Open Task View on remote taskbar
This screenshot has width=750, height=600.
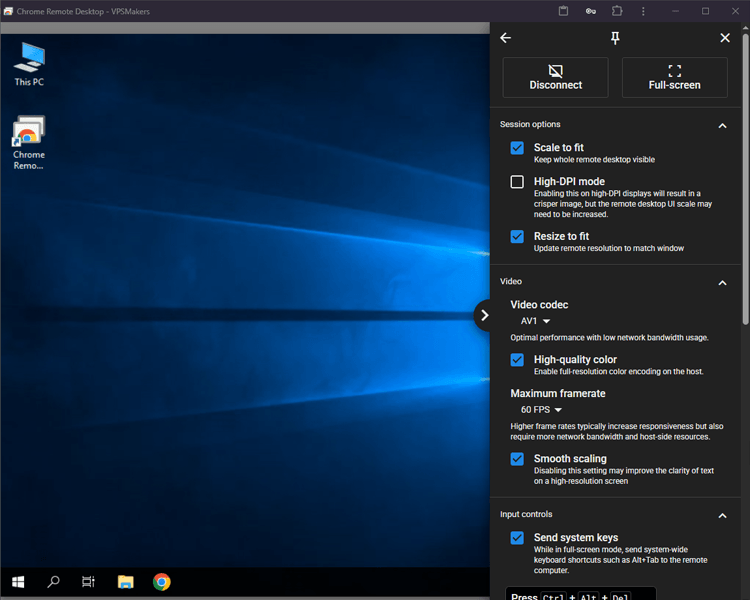88,582
